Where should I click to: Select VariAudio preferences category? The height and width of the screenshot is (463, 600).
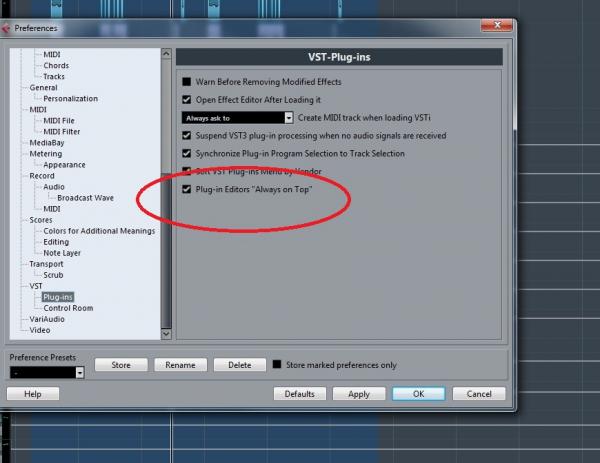[x=47, y=319]
